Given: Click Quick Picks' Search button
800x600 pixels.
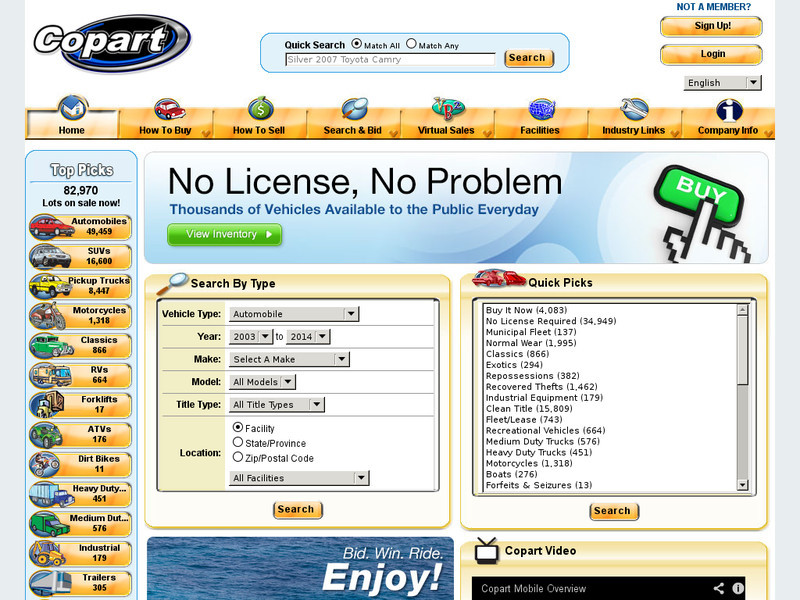Looking at the screenshot, I should tap(614, 511).
